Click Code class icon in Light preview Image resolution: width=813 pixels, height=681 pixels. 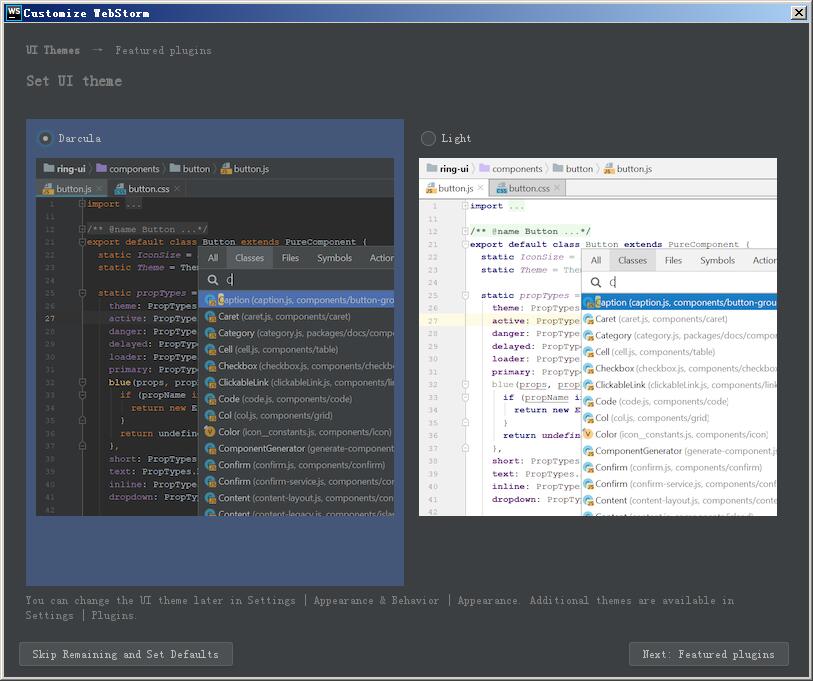pos(588,402)
